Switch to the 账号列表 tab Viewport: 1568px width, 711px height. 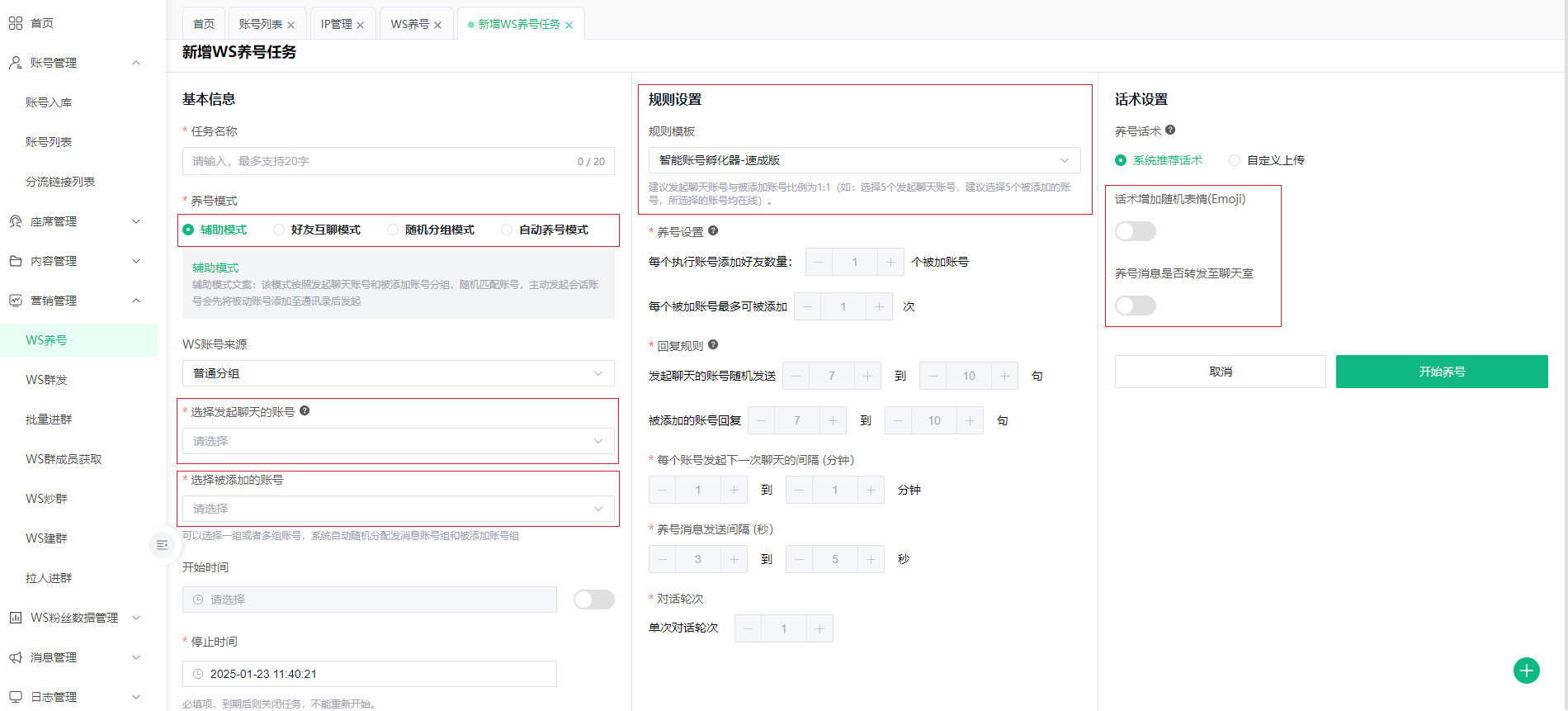[260, 25]
